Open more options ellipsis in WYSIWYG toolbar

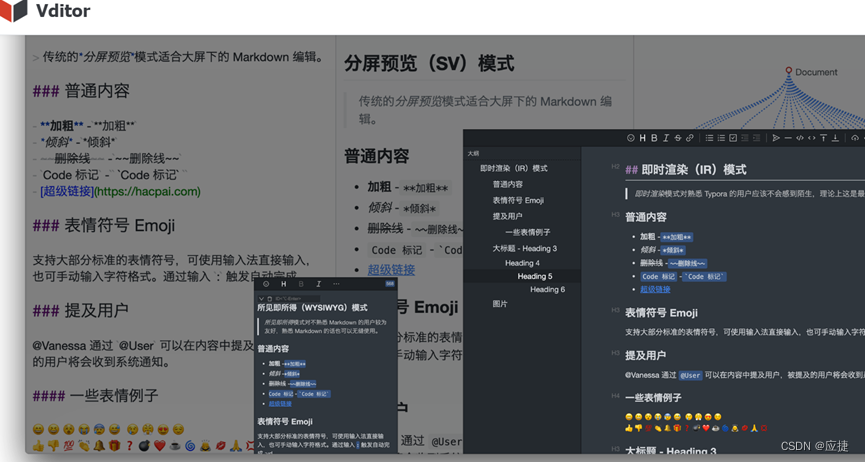[336, 284]
